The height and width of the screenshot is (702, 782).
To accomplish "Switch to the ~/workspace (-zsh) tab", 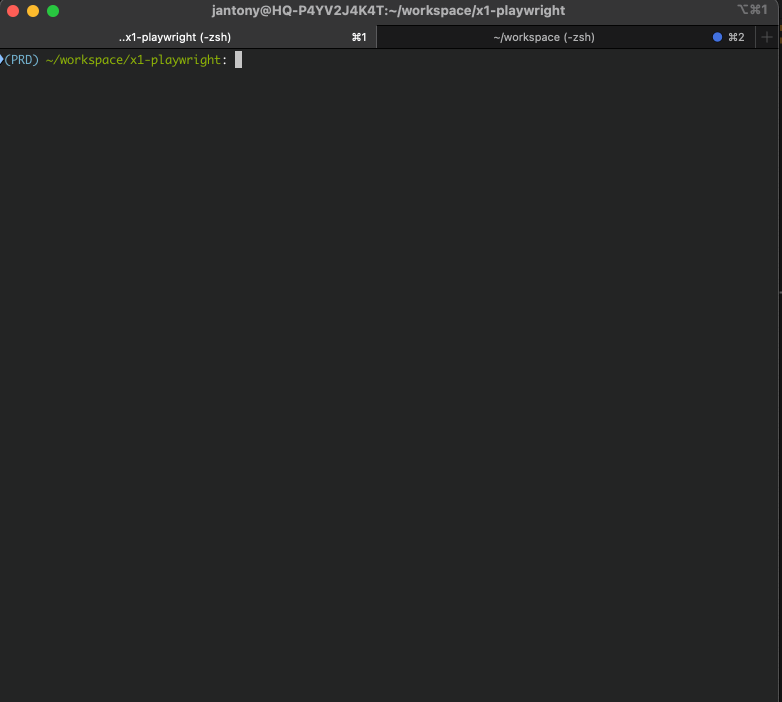I will pos(566,37).
